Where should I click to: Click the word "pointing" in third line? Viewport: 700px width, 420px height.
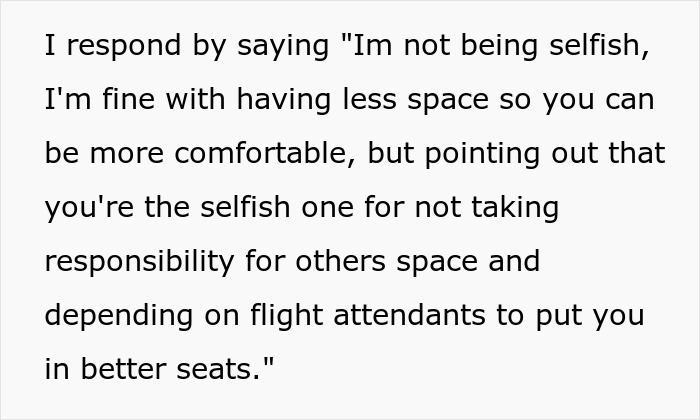[483, 154]
